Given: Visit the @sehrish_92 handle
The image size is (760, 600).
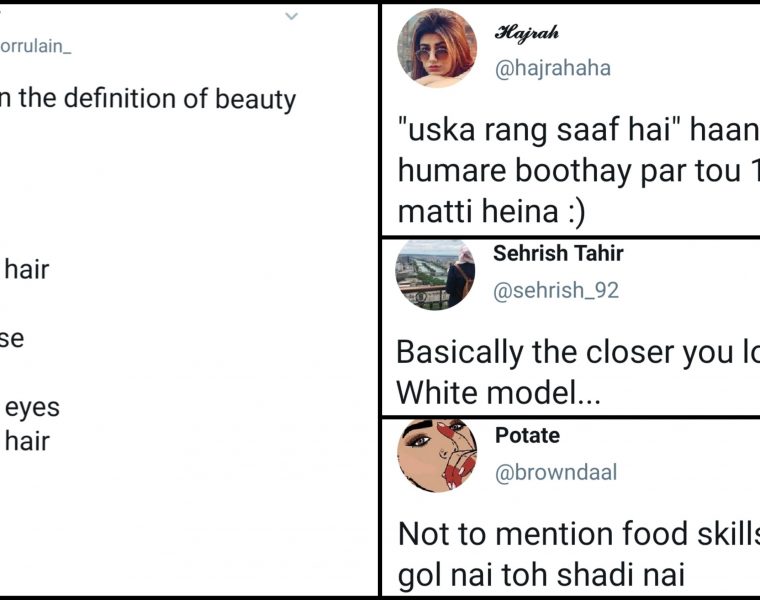Looking at the screenshot, I should point(556,290).
